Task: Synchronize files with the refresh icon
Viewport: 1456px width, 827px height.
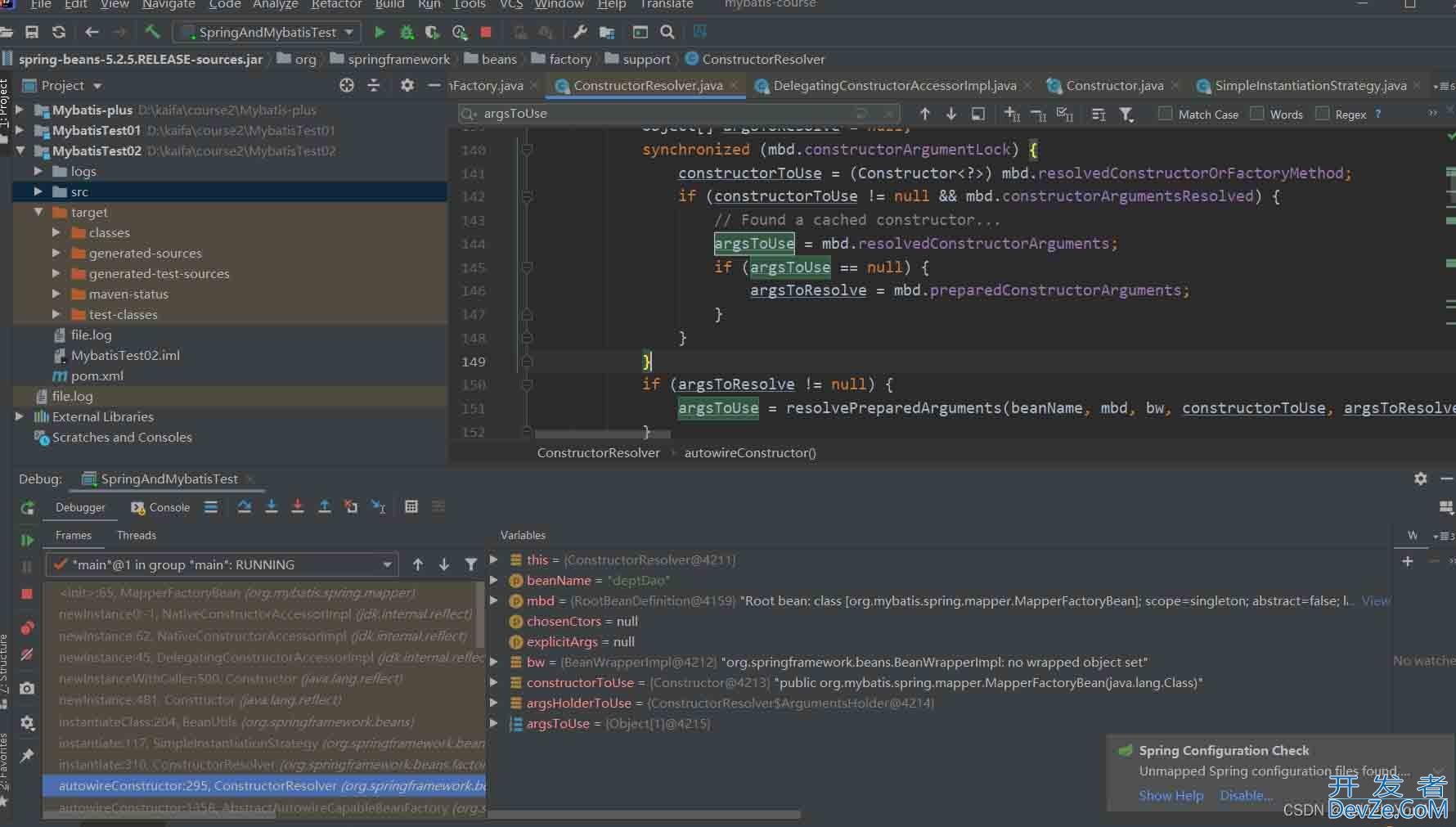Action: [59, 32]
